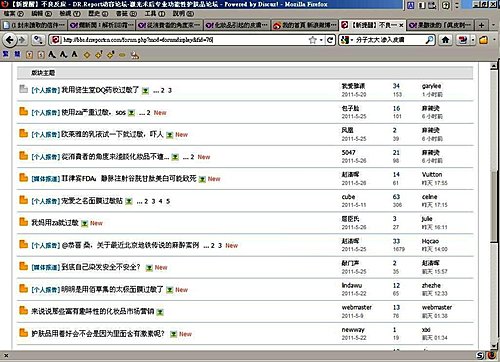Viewport: 500px width, 362px height.
Task: Close the active 【新提醒】 tab
Action: coord(401,25)
